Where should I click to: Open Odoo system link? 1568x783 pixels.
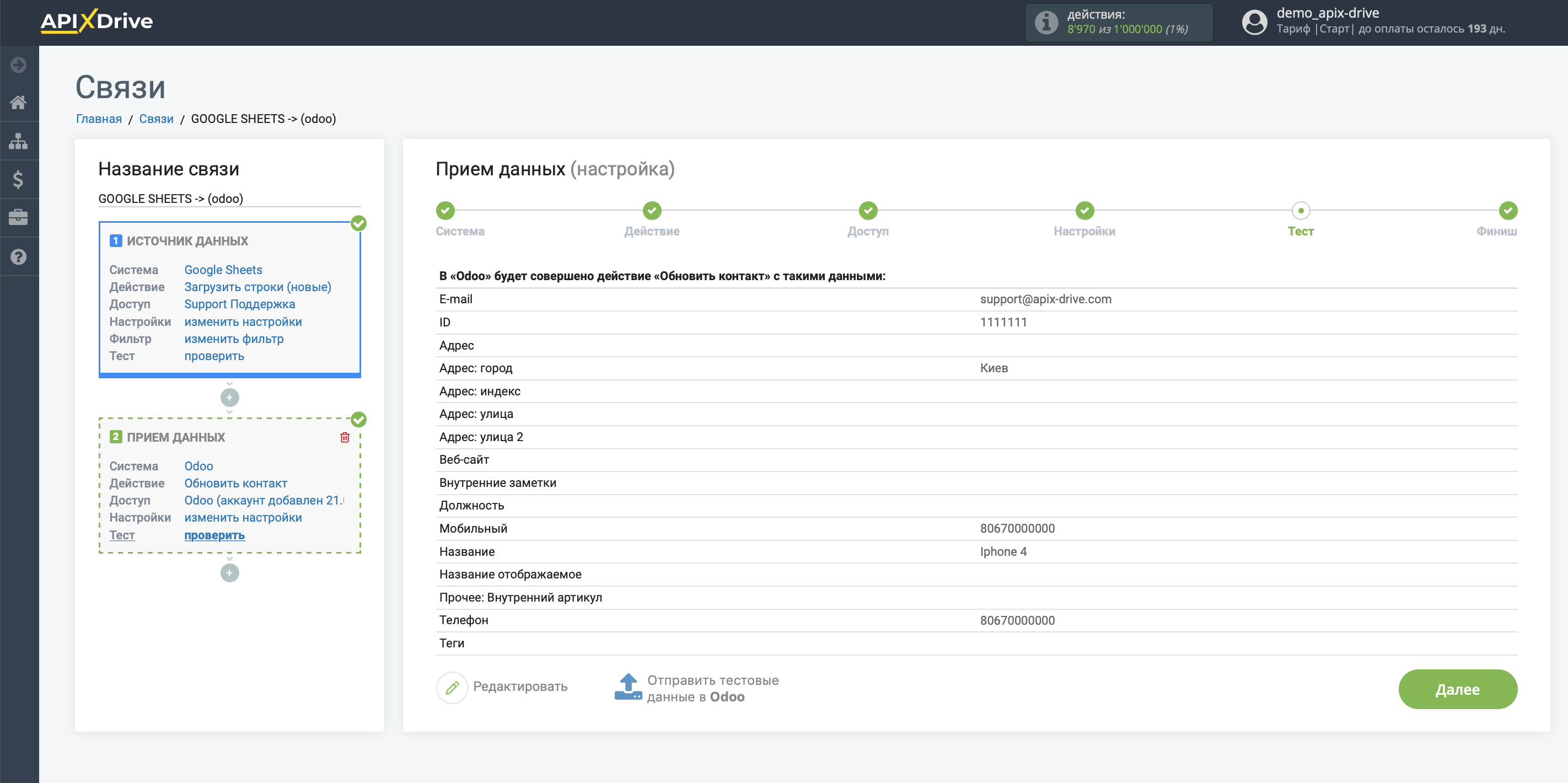(198, 466)
